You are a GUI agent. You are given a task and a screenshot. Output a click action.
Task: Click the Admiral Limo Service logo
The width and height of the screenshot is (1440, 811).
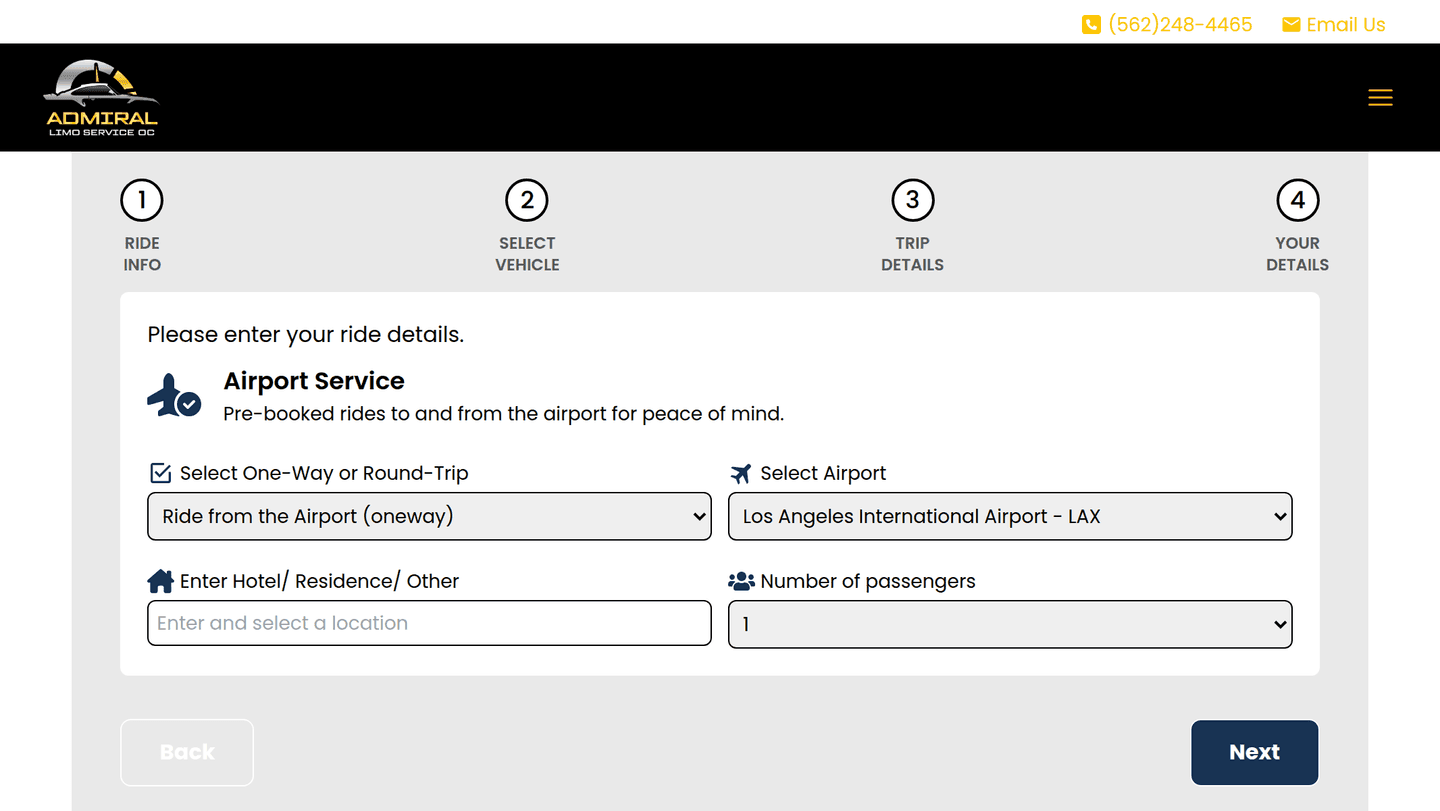[x=101, y=98]
